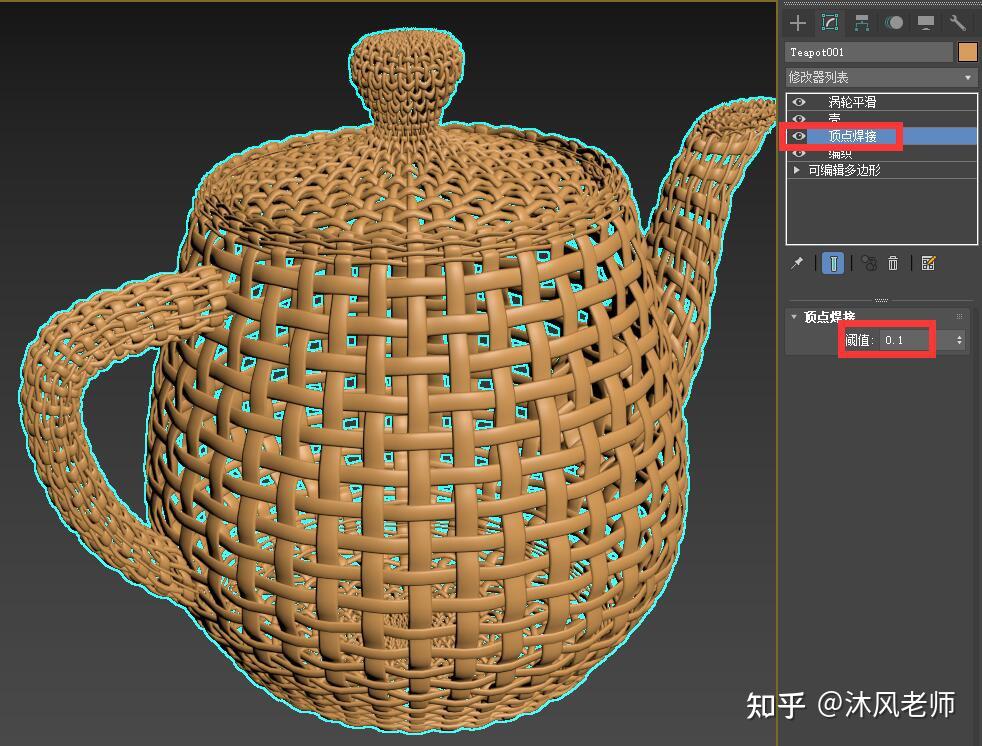This screenshot has height=746, width=982.
Task: Click the 阈值 threshold spinner arrows
Action: pyautogui.click(x=959, y=340)
